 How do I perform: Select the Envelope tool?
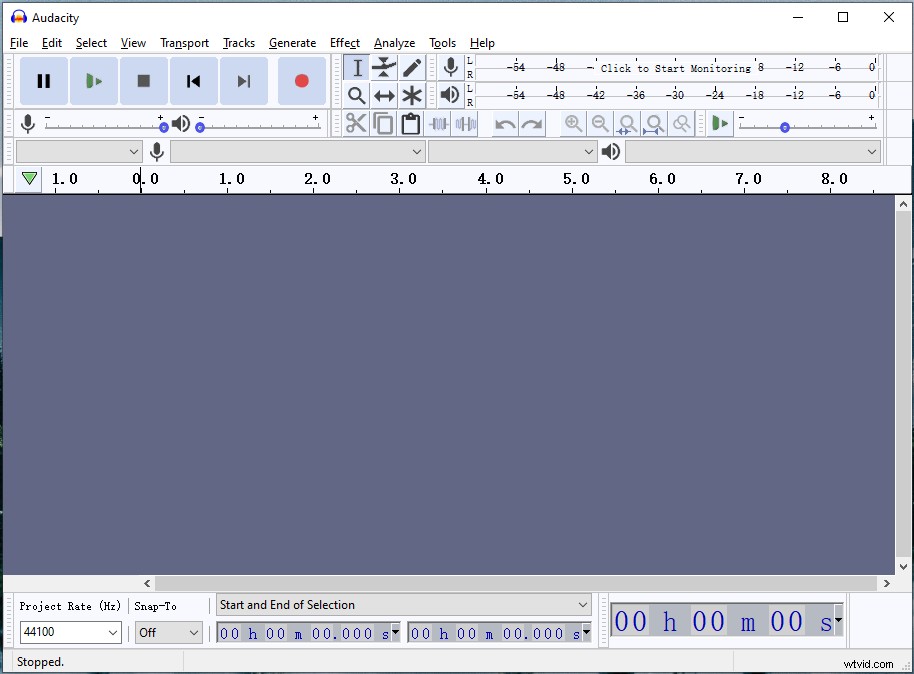[384, 67]
